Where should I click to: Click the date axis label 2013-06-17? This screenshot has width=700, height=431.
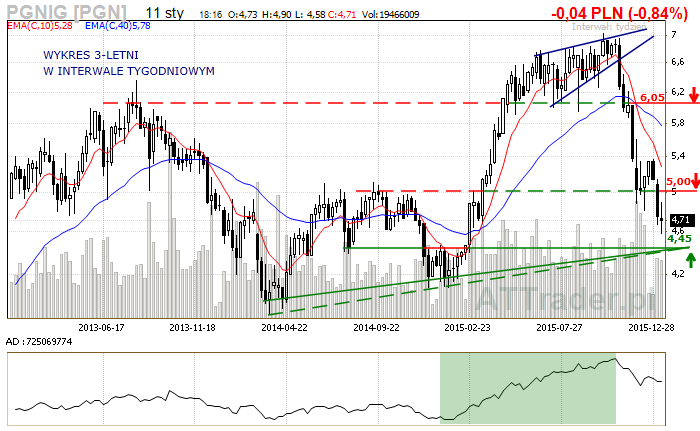pyautogui.click(x=101, y=327)
